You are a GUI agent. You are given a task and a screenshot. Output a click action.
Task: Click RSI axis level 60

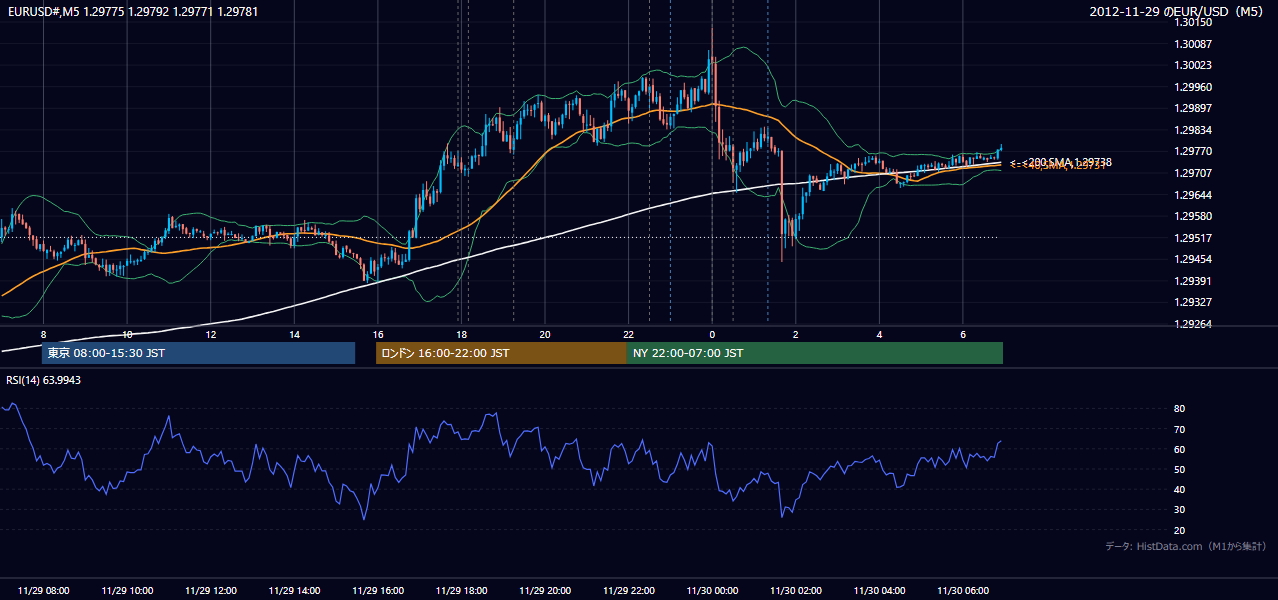(x=1179, y=449)
